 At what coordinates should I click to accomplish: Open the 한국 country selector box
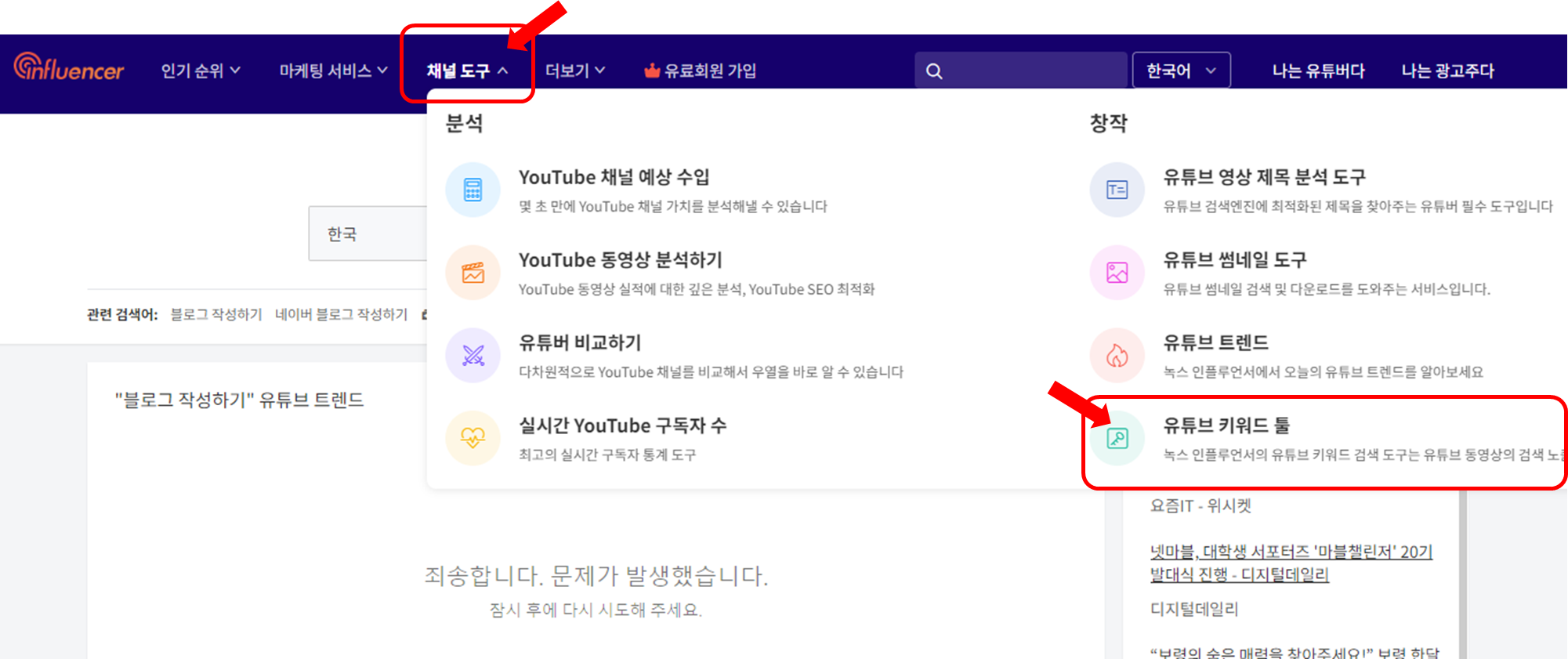[368, 234]
